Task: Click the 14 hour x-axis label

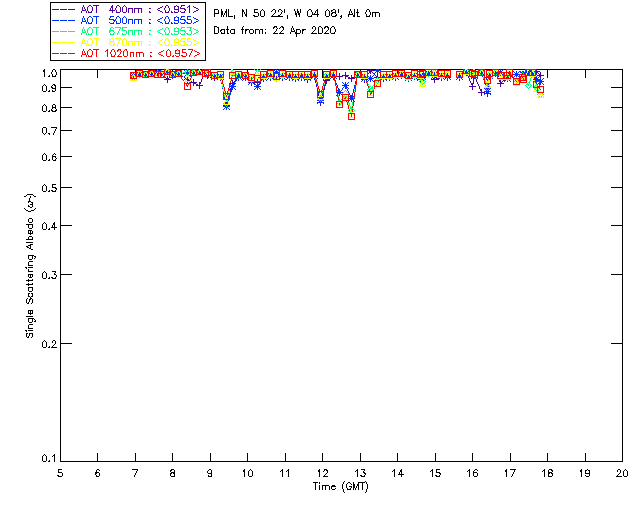Action: pos(398,473)
